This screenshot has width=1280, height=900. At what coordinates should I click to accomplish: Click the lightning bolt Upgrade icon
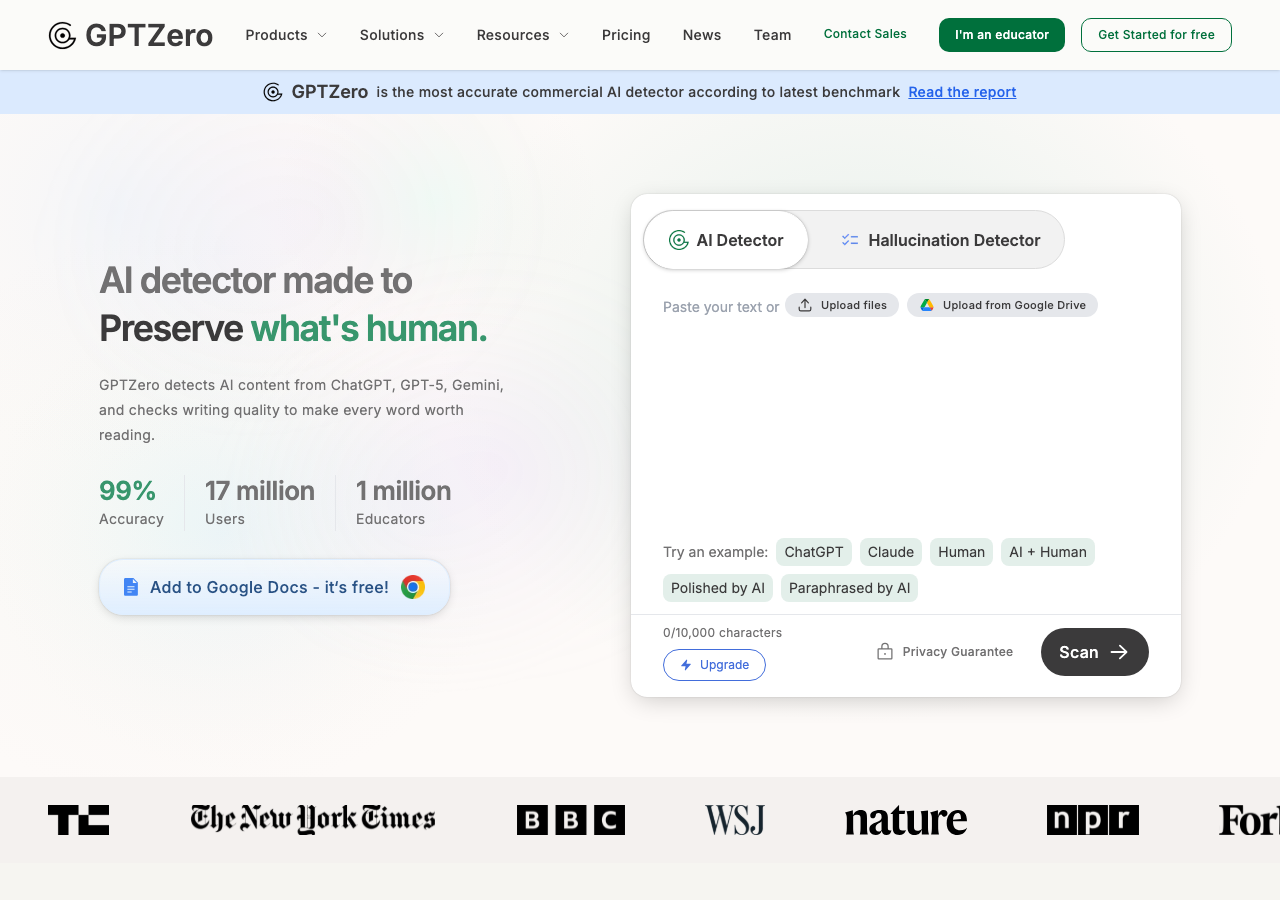click(x=686, y=665)
